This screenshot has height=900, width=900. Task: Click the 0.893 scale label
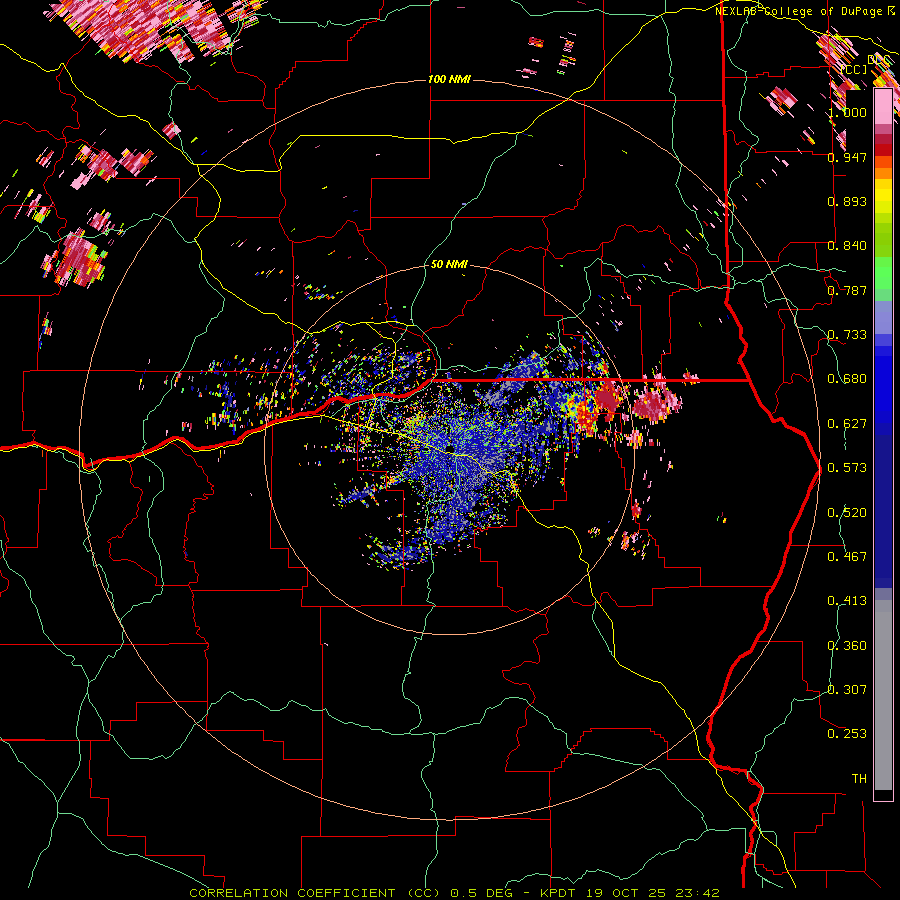pos(847,201)
